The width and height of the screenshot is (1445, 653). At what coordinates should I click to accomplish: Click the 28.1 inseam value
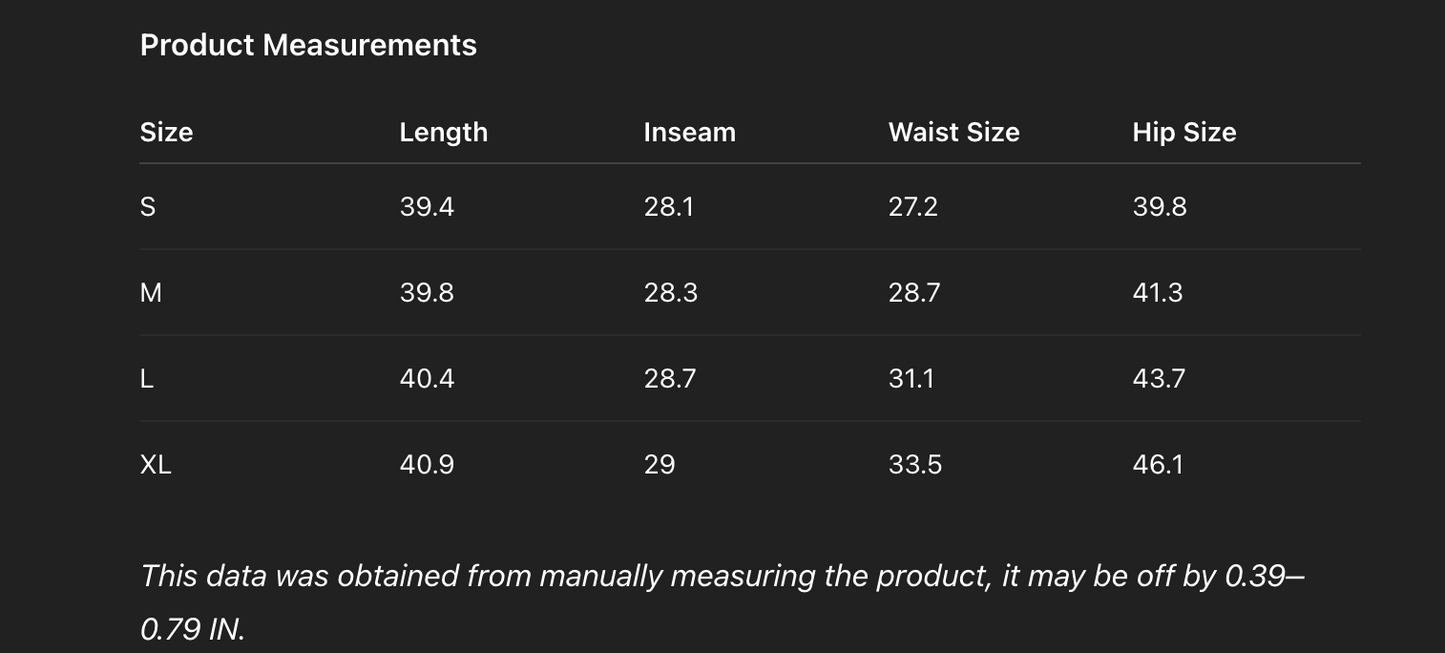pos(668,206)
